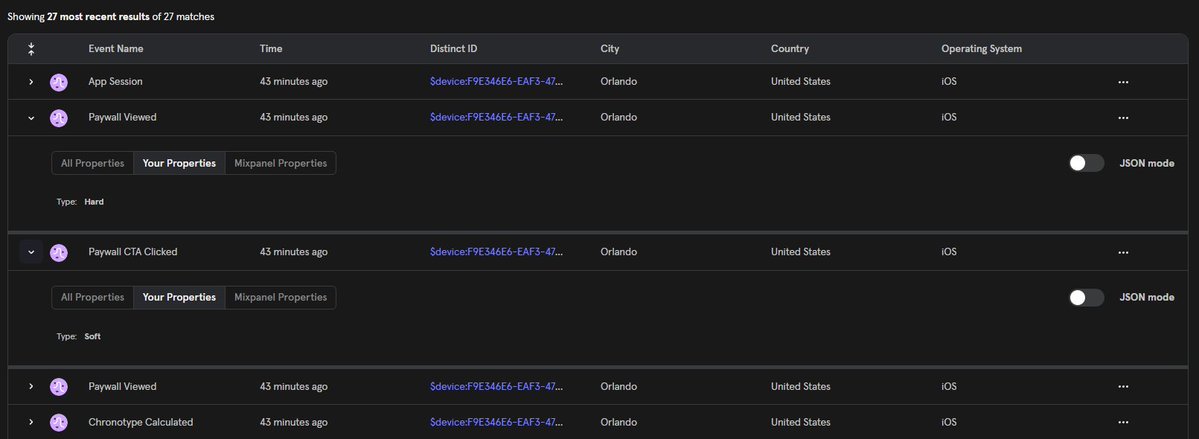Select Your Properties tab under Paywall CTA Clicked

click(179, 298)
